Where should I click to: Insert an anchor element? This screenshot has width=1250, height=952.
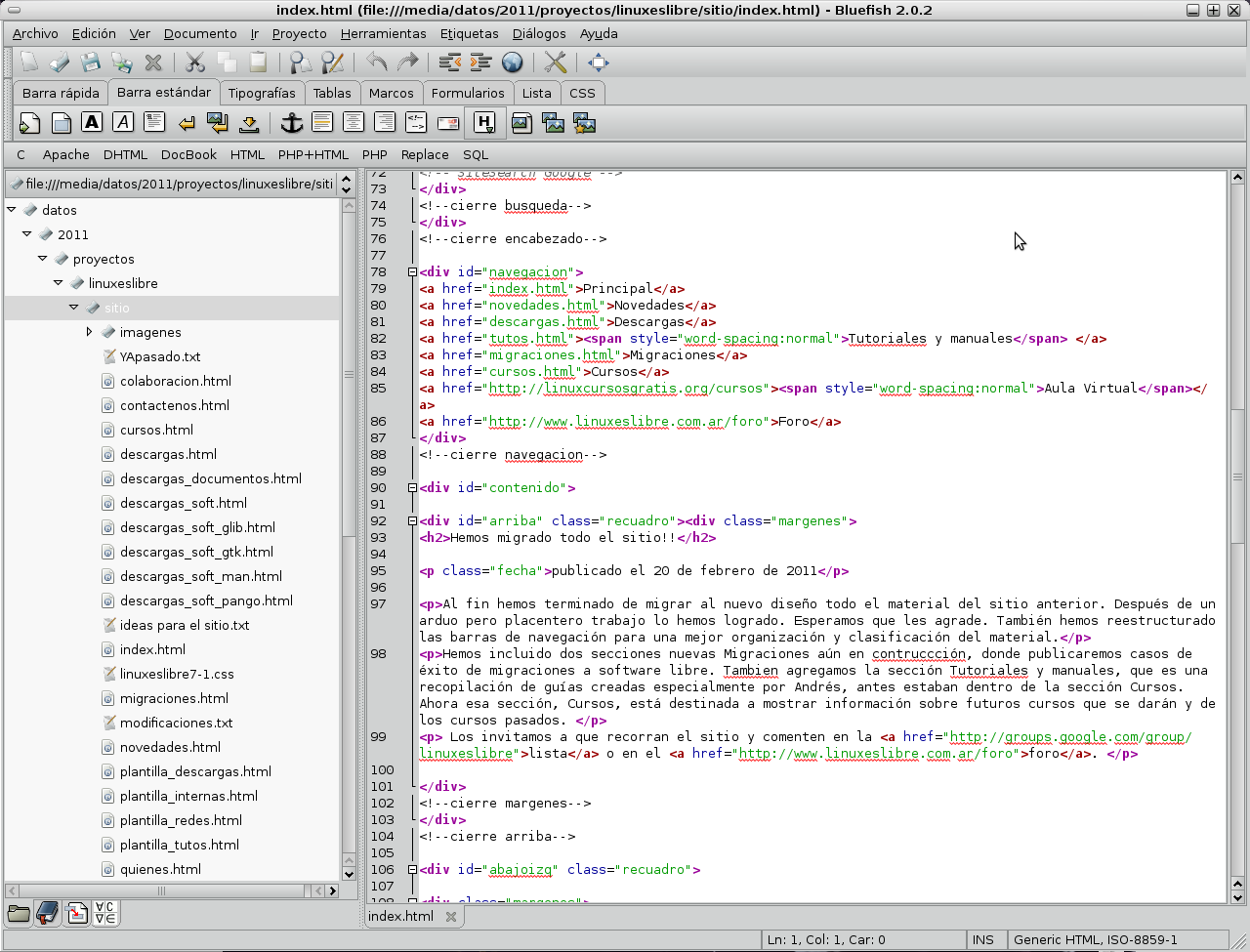click(x=291, y=122)
